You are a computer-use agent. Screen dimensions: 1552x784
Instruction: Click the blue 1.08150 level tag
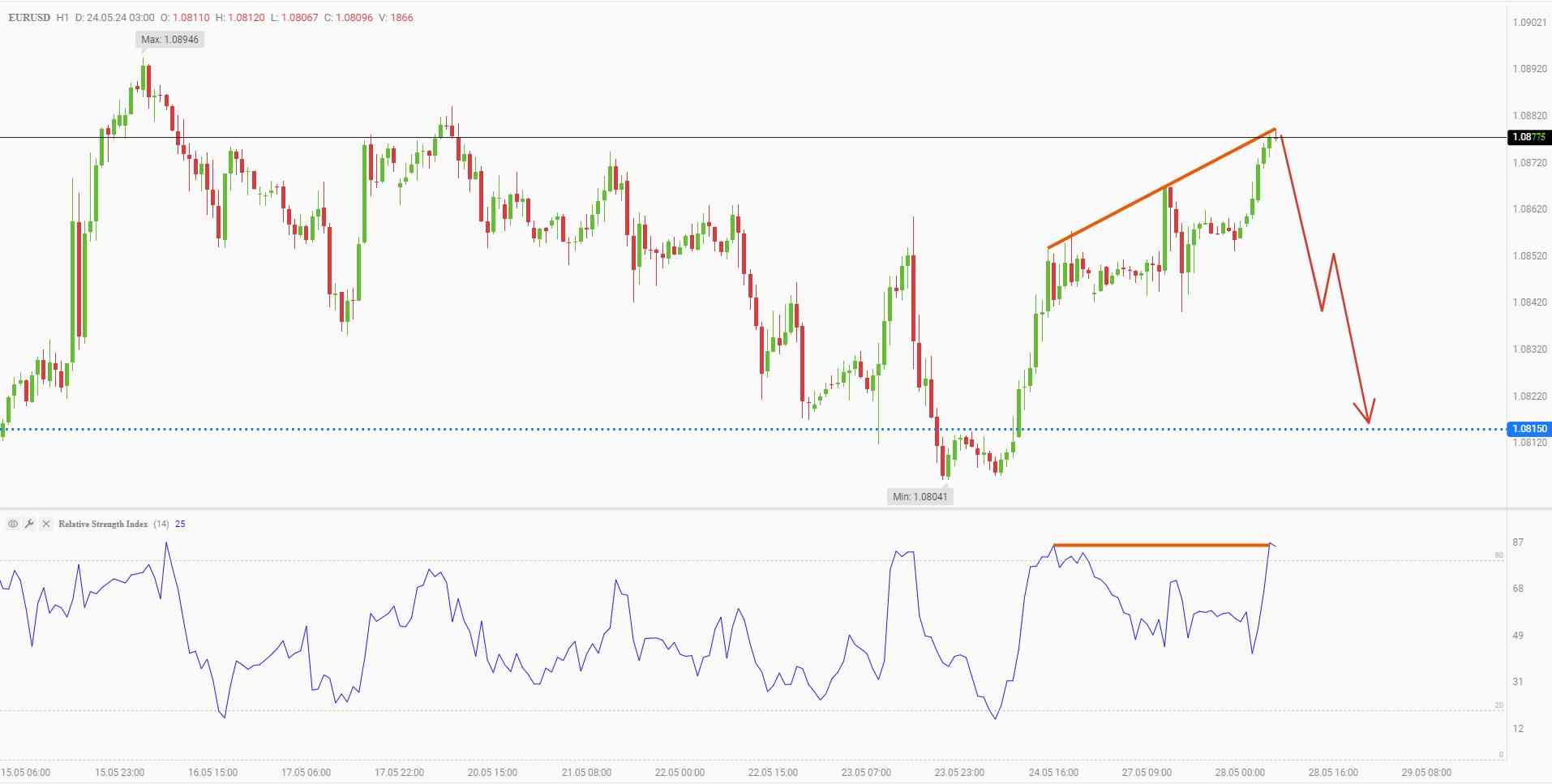tap(1528, 429)
